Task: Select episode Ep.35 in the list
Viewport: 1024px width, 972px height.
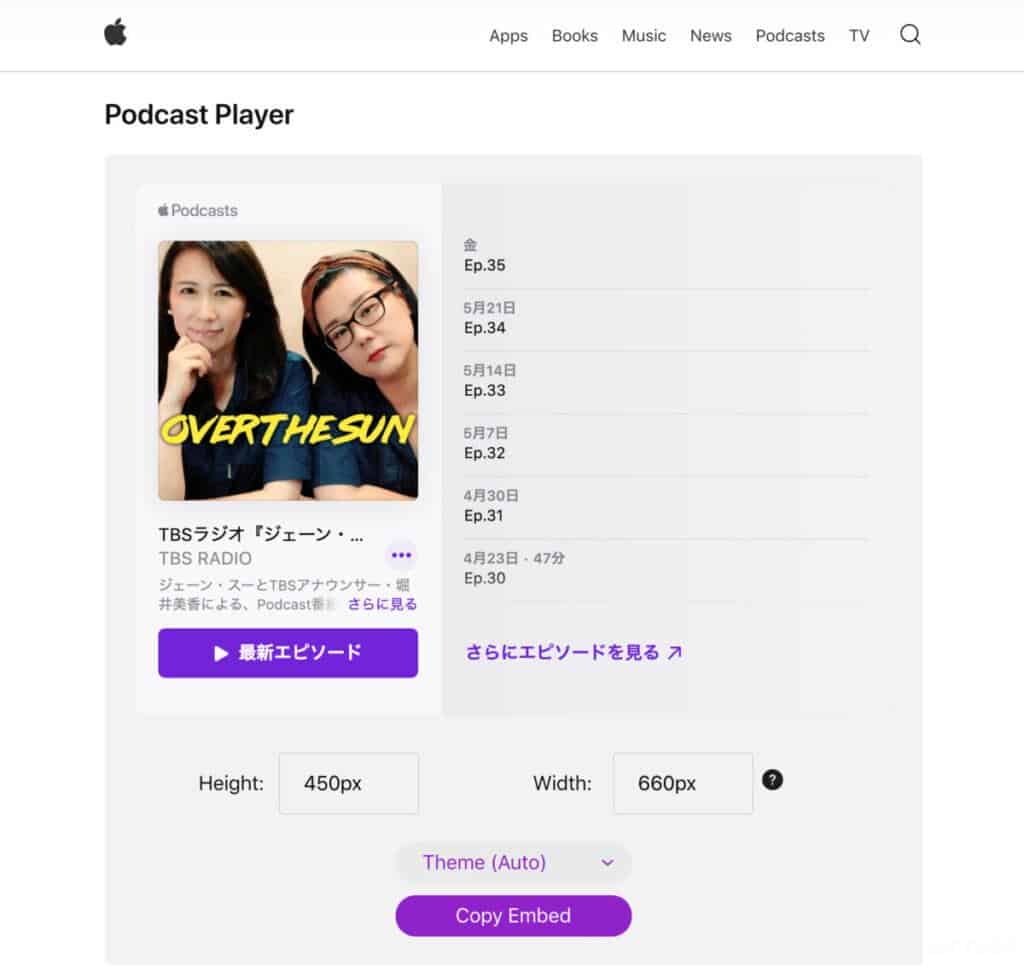Action: click(x=666, y=257)
